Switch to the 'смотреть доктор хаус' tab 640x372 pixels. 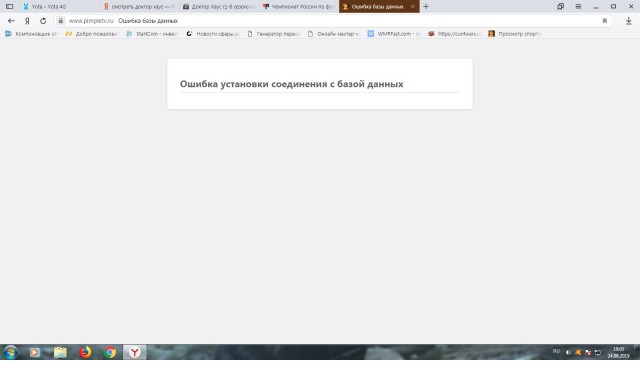click(139, 7)
